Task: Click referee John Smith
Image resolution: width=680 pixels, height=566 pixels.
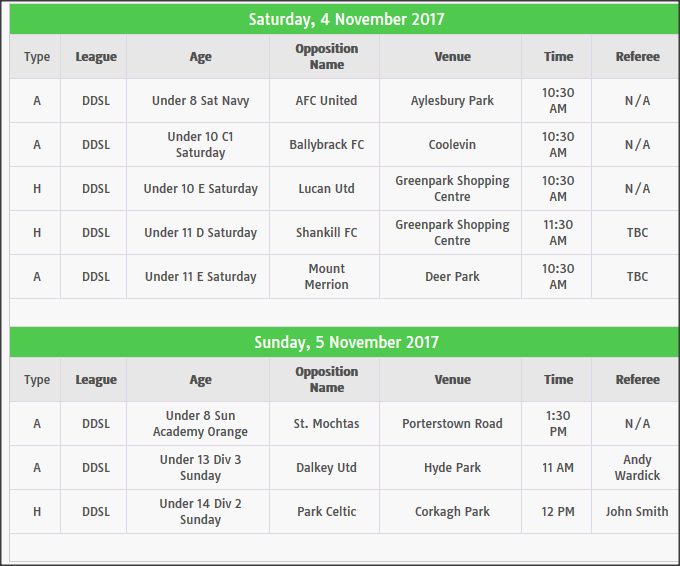Action: tap(637, 512)
